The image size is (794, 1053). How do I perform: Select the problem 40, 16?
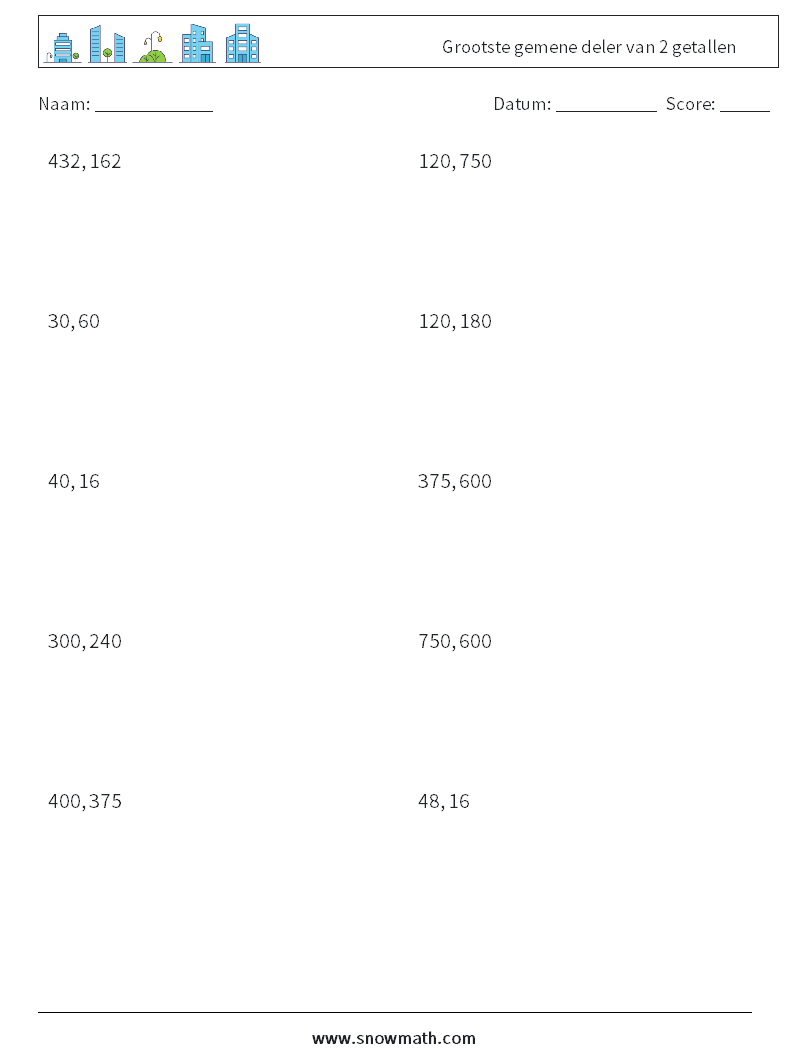click(74, 481)
